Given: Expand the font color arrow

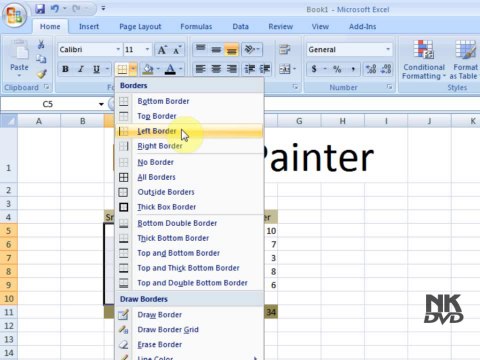Looking at the screenshot, I should [181, 69].
